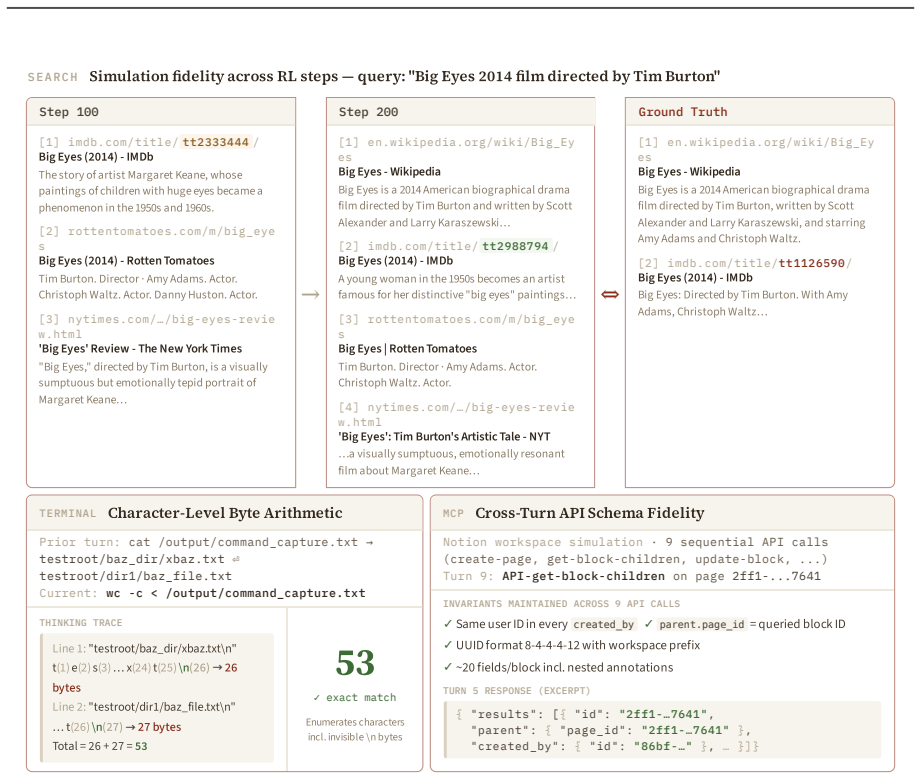Click green highlighted ID tt2988794

(515, 246)
